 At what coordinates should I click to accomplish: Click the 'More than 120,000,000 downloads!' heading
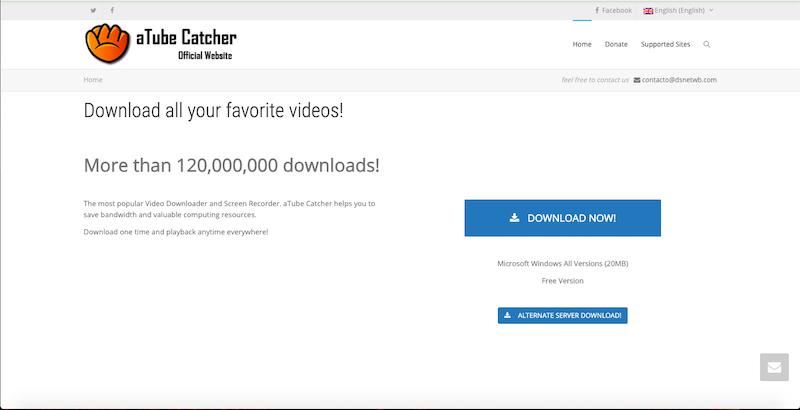[x=232, y=165]
